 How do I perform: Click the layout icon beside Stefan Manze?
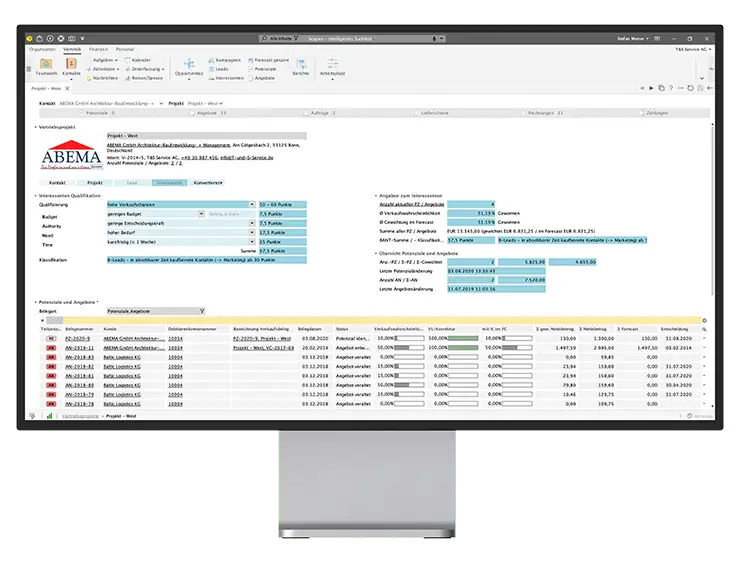tap(657, 39)
